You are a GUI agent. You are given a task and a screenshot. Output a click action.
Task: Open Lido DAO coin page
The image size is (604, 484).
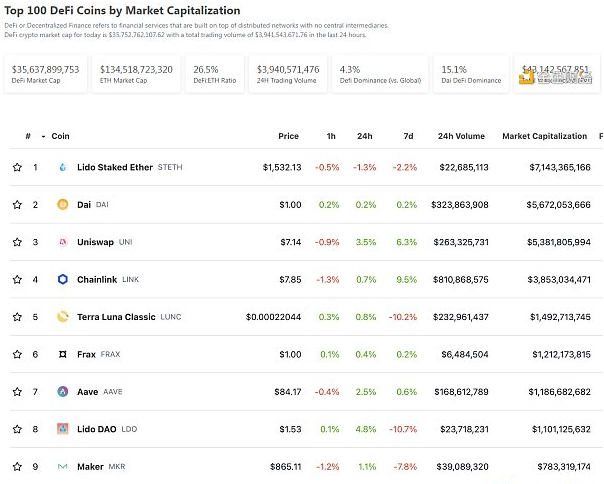96,429
